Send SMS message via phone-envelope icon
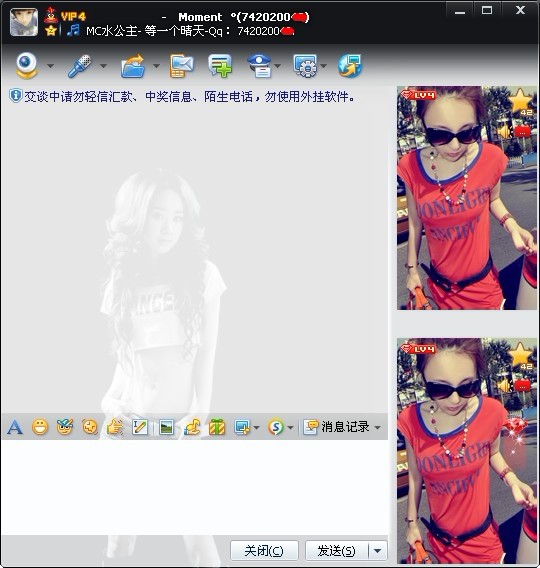 point(181,66)
